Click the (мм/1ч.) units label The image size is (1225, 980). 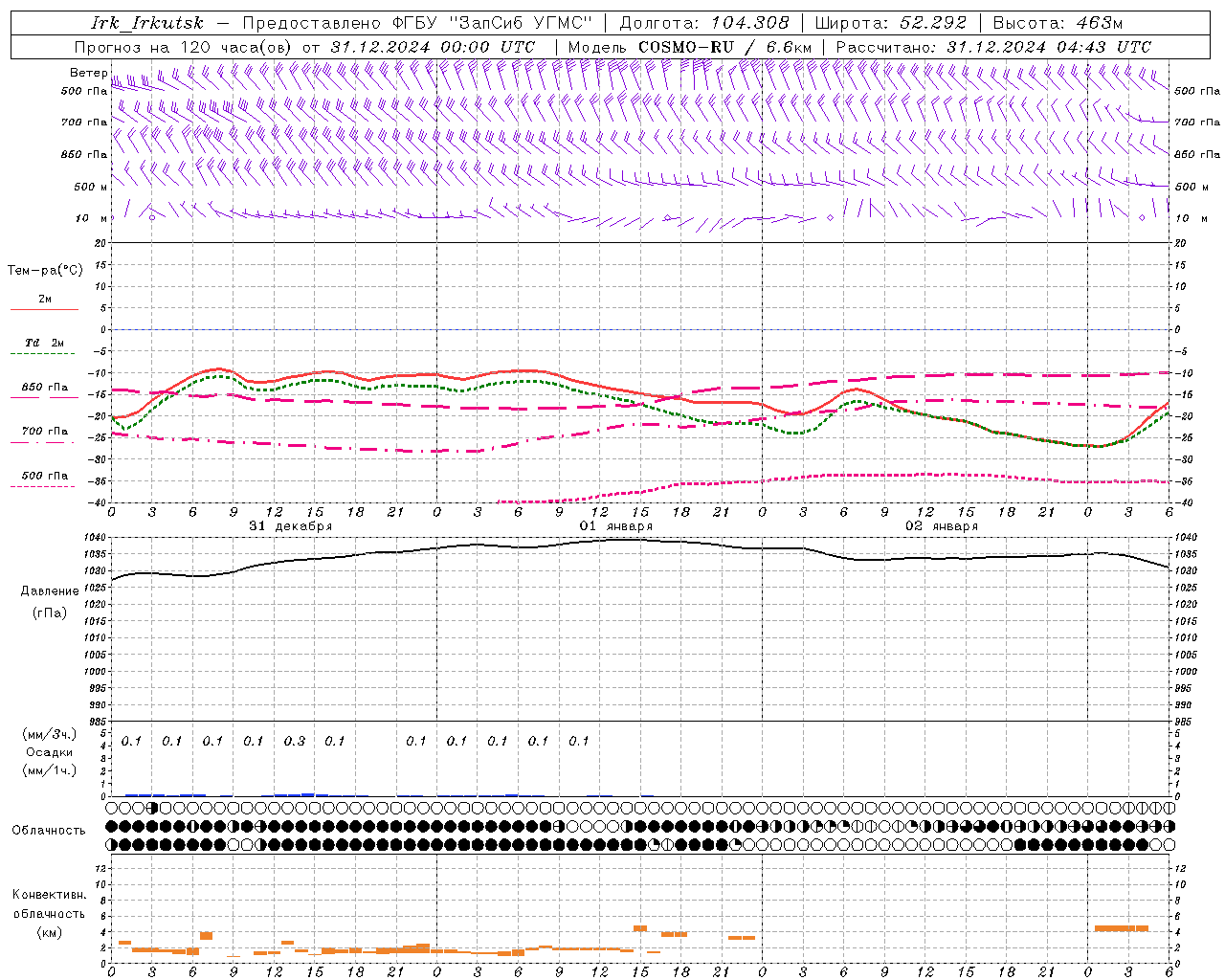click(x=50, y=770)
